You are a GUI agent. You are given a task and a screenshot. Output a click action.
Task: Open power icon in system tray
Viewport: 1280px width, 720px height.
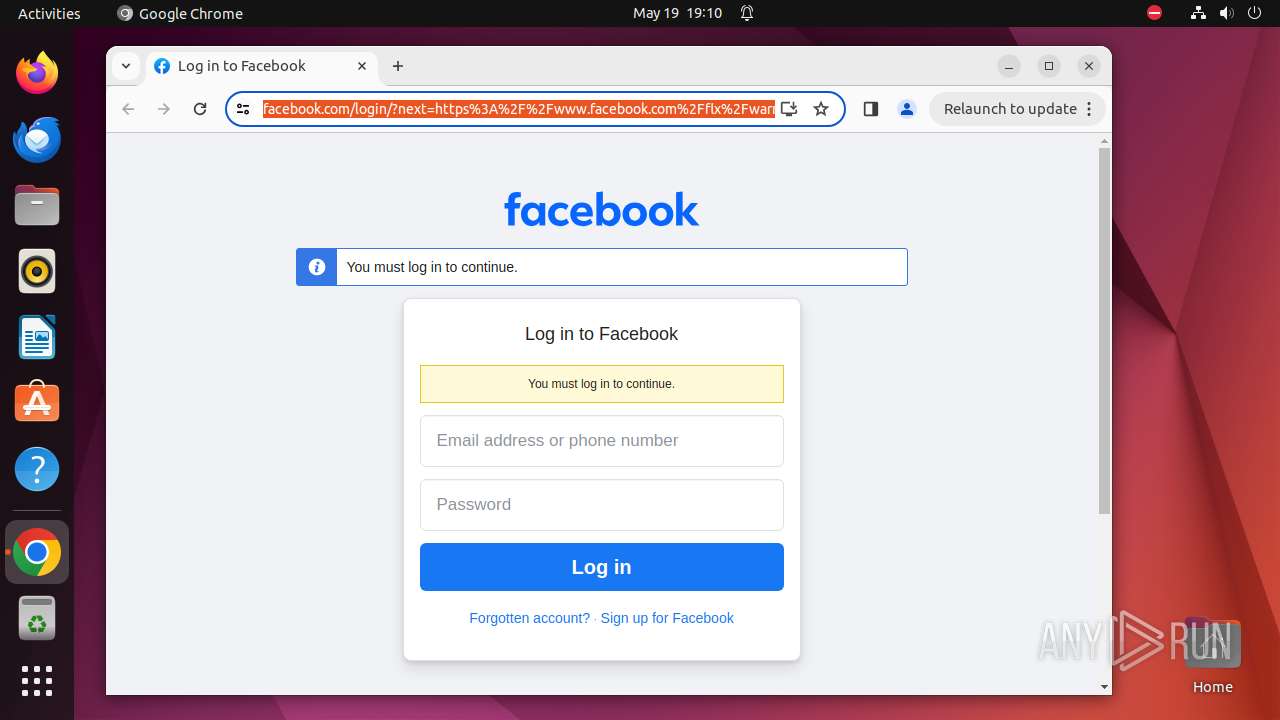[1255, 13]
